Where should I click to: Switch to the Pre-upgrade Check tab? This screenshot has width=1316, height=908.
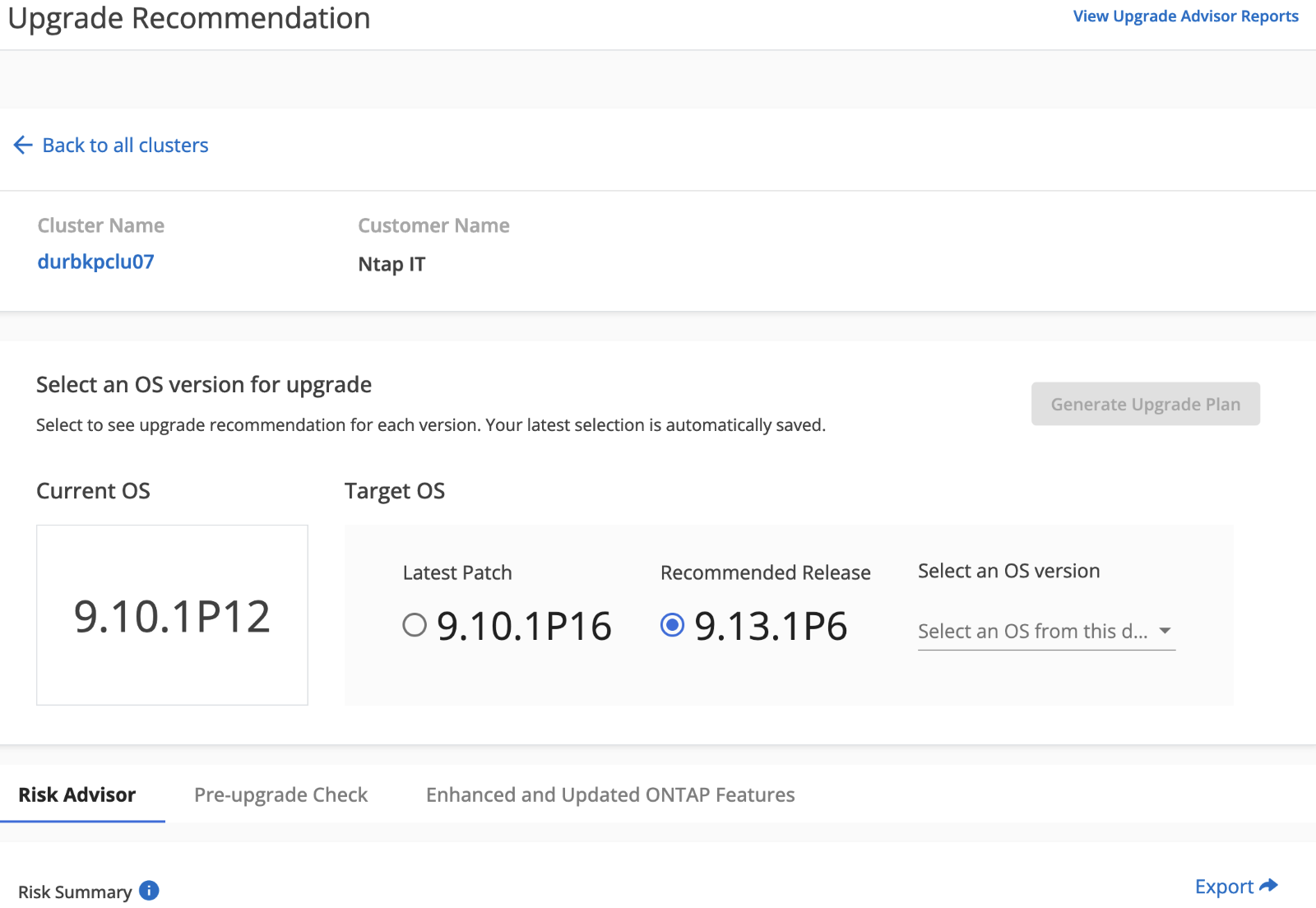click(x=280, y=794)
